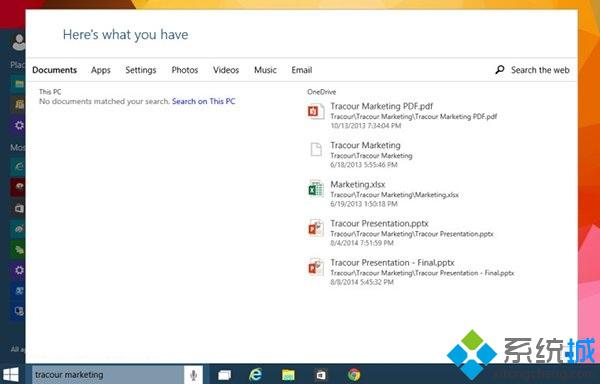Screen dimensions: 600x384
Task: Switch to the Email tab
Action: coord(302,70)
